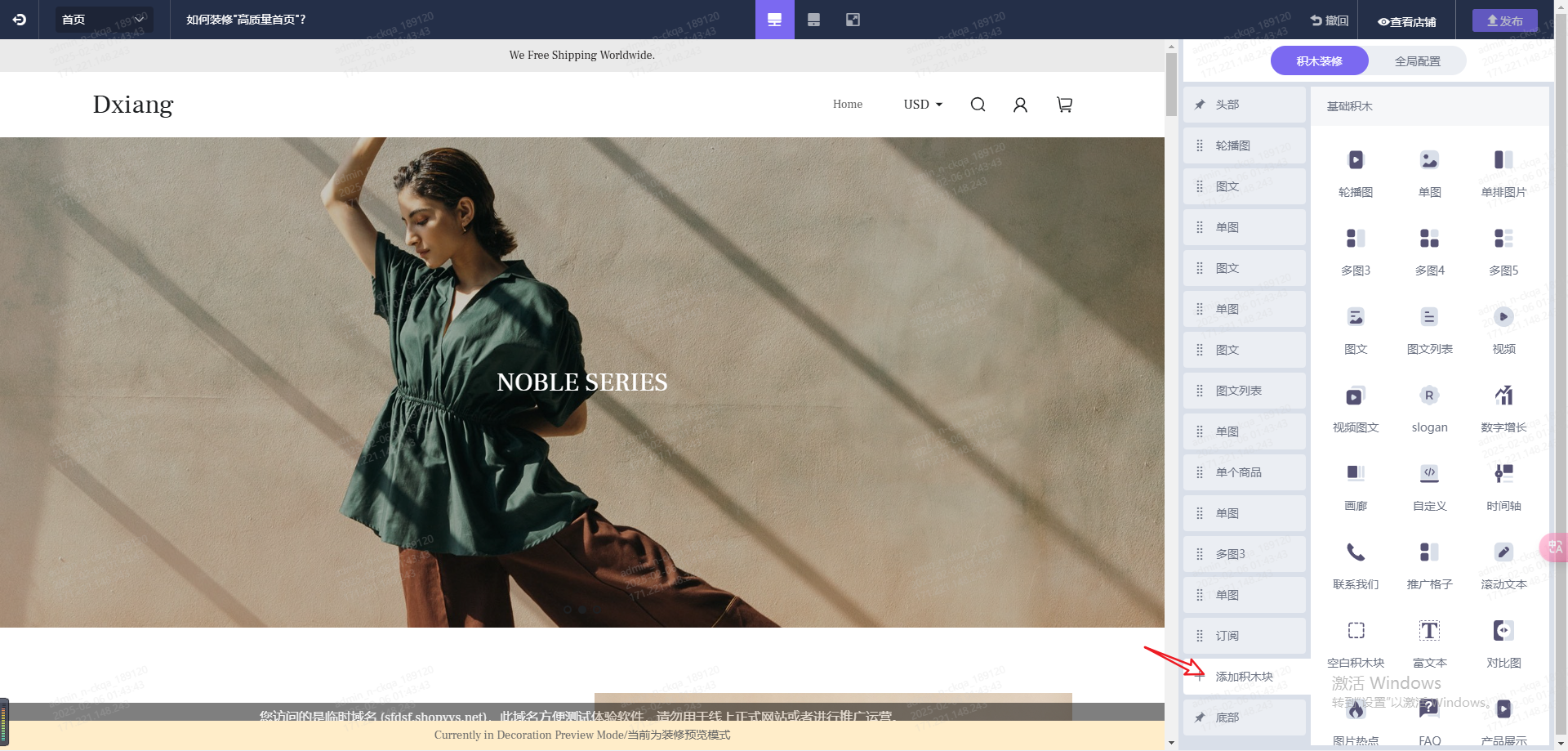This screenshot has height=751, width=1568.
Task: Open the 如何装修"高质量首页"? help link
Action: [246, 20]
